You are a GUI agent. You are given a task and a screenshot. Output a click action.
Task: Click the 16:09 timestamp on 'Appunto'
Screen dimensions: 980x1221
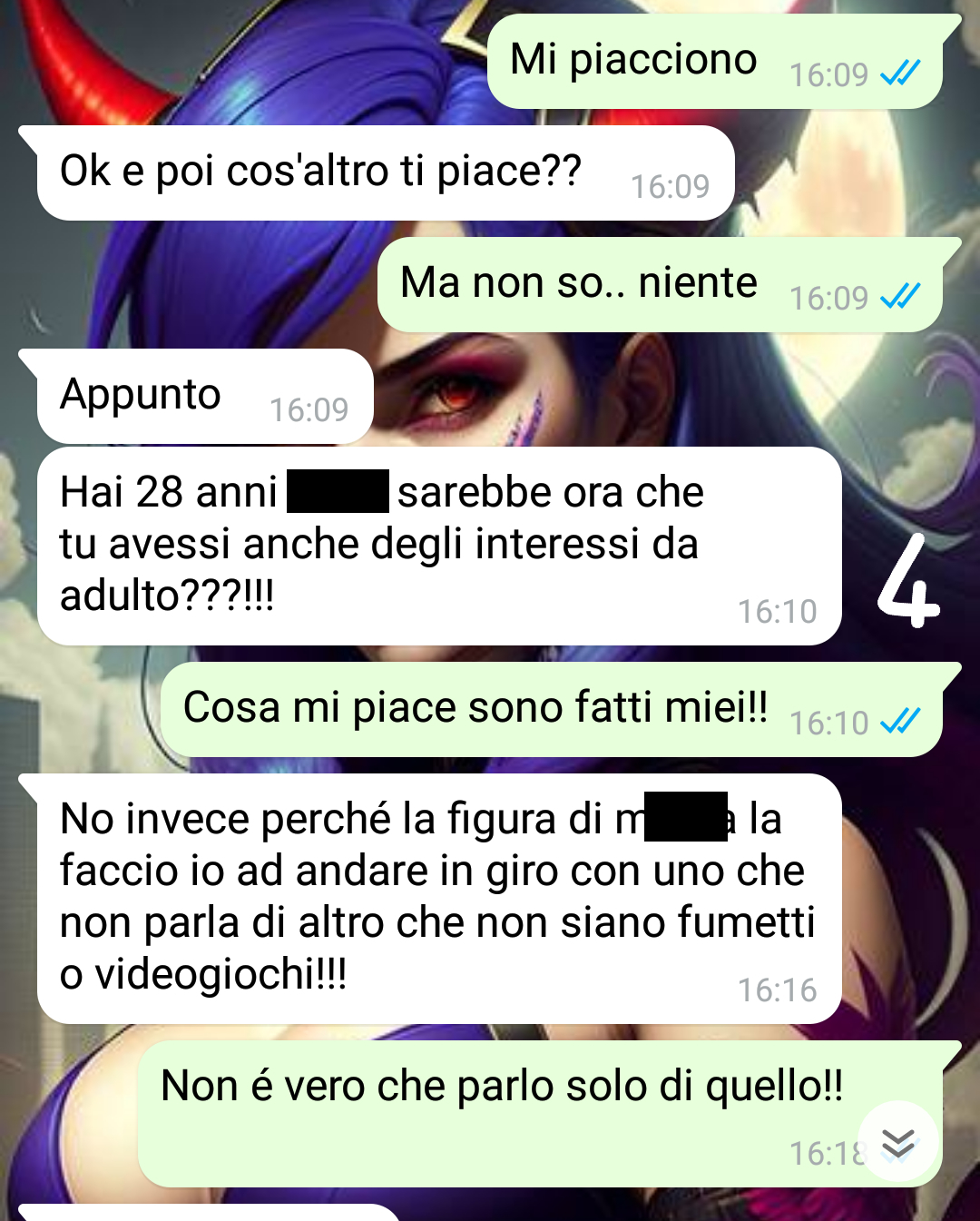coord(309,409)
